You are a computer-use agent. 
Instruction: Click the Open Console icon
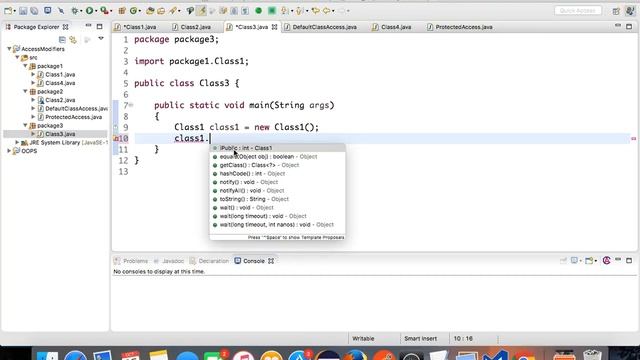click(x=589, y=260)
